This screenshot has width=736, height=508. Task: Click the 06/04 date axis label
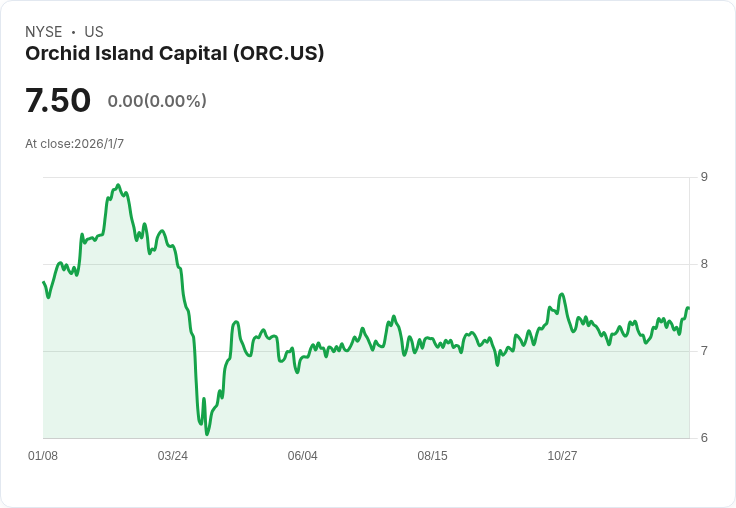(x=302, y=456)
